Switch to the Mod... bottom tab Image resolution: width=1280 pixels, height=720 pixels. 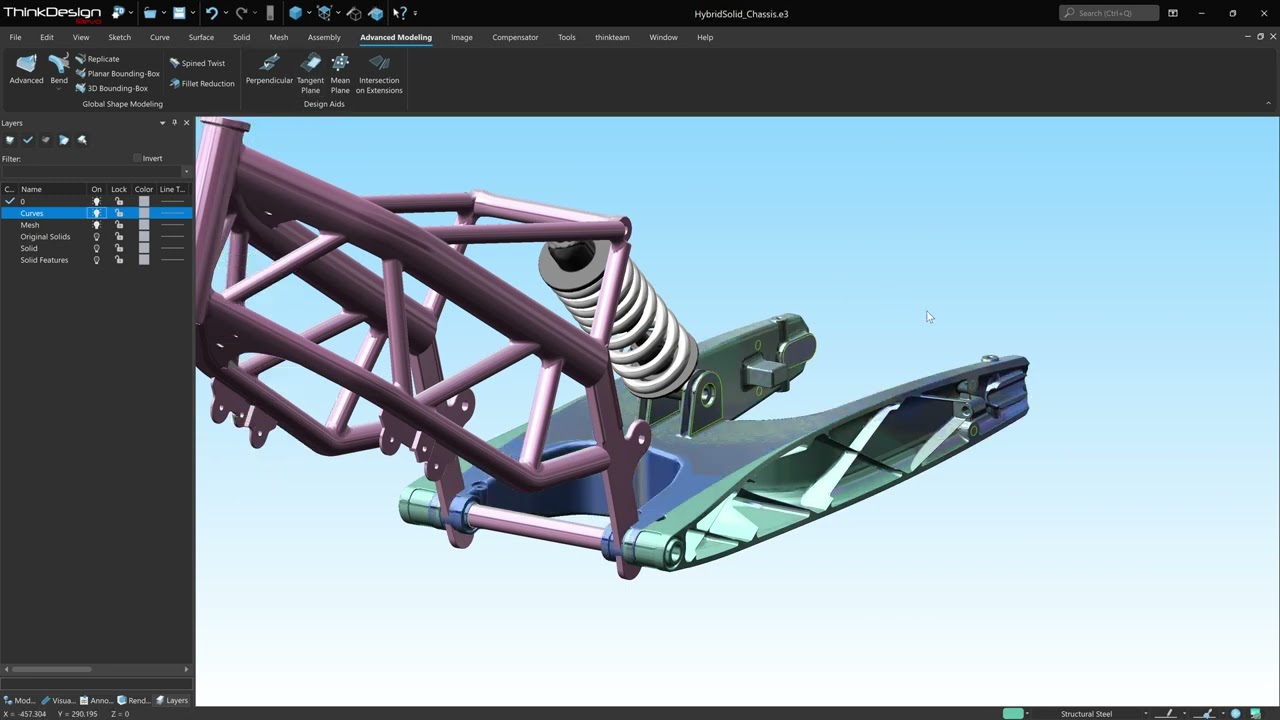(x=19, y=700)
